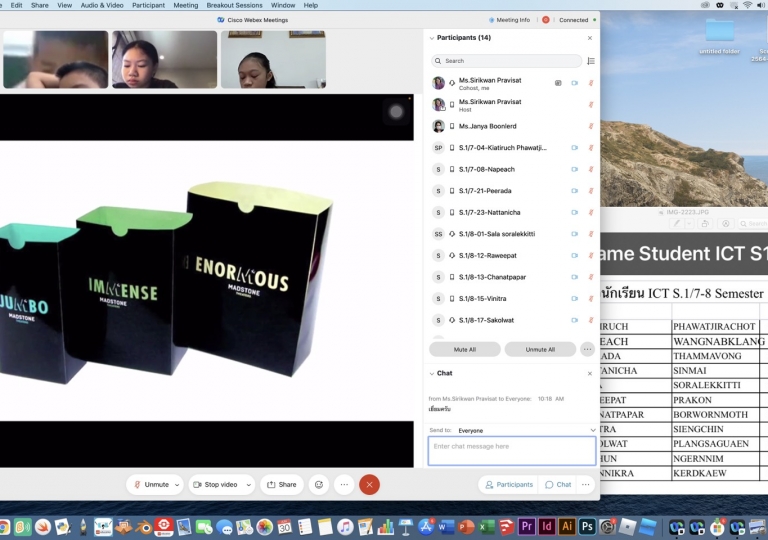Click the sort participants icon
Screen dimensions: 768x540
coord(591,61)
